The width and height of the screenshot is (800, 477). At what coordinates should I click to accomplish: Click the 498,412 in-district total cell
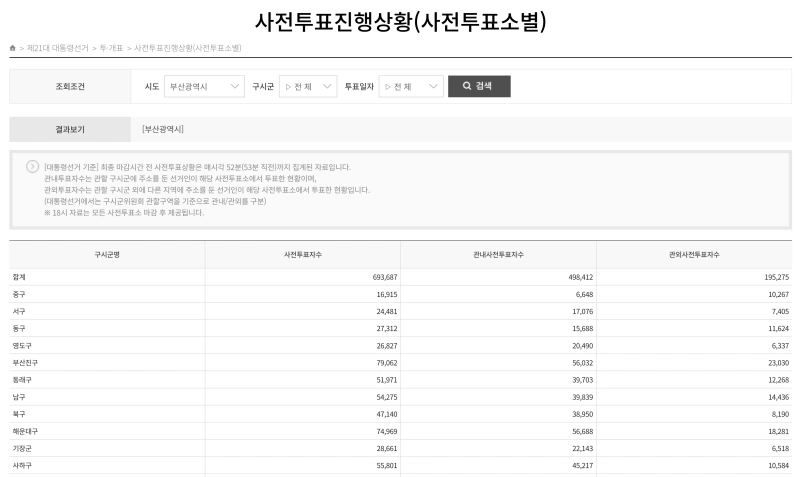(x=581, y=277)
